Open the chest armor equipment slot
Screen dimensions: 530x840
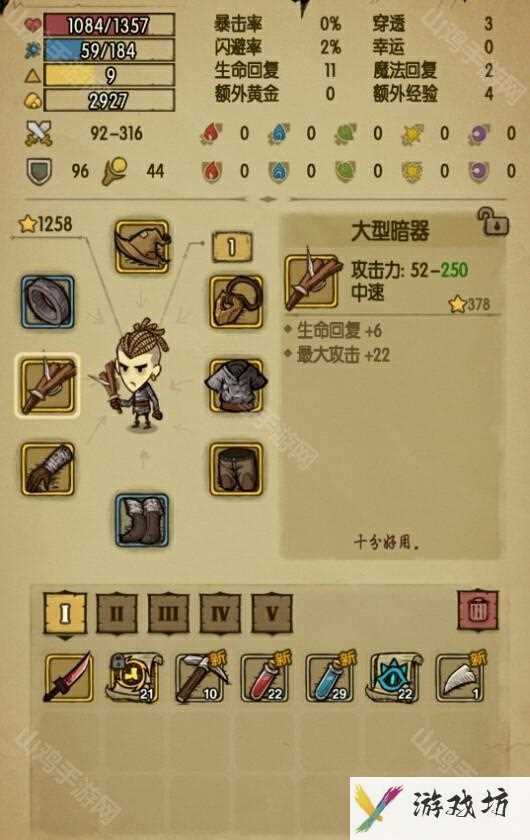click(x=236, y=385)
